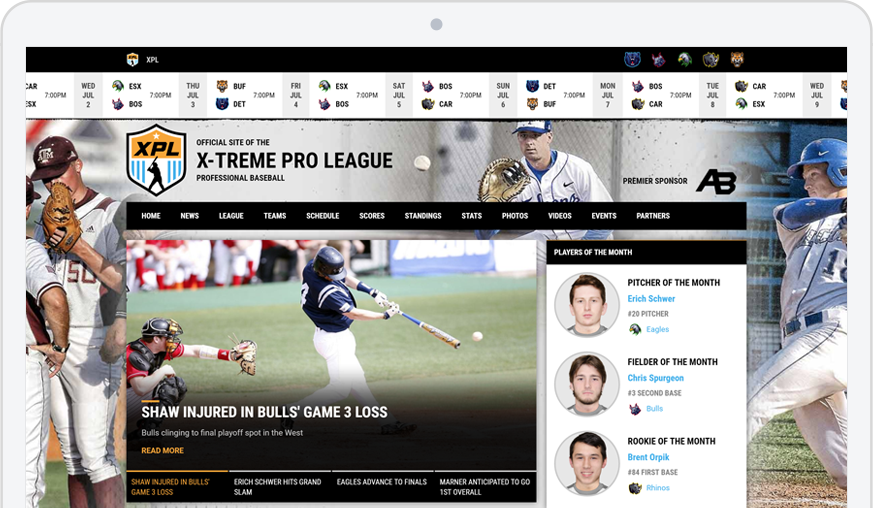Click the small XPL shield icon in top bar
Screen dimensions: 873x508
coord(132,60)
